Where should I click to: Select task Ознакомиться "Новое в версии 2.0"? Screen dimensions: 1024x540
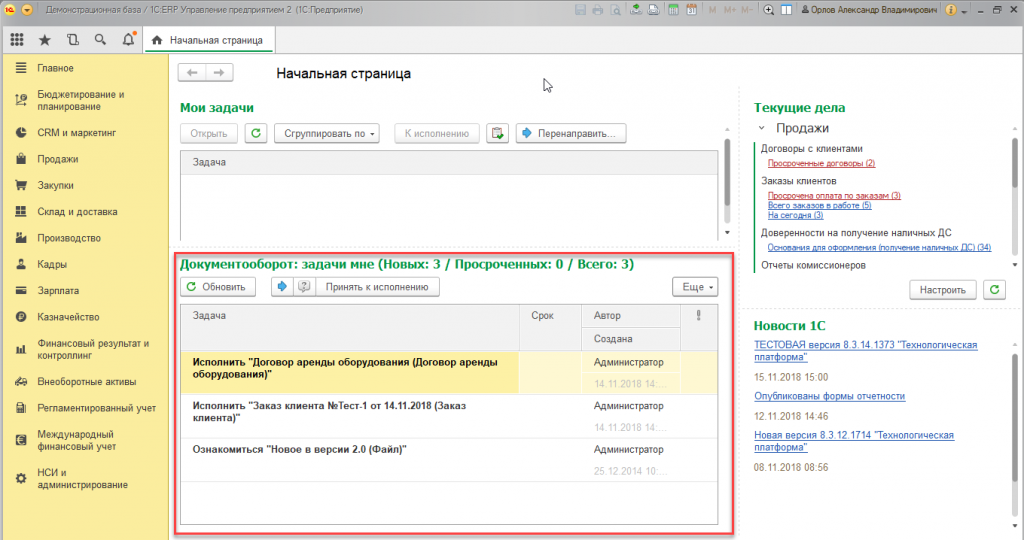click(x=449, y=460)
